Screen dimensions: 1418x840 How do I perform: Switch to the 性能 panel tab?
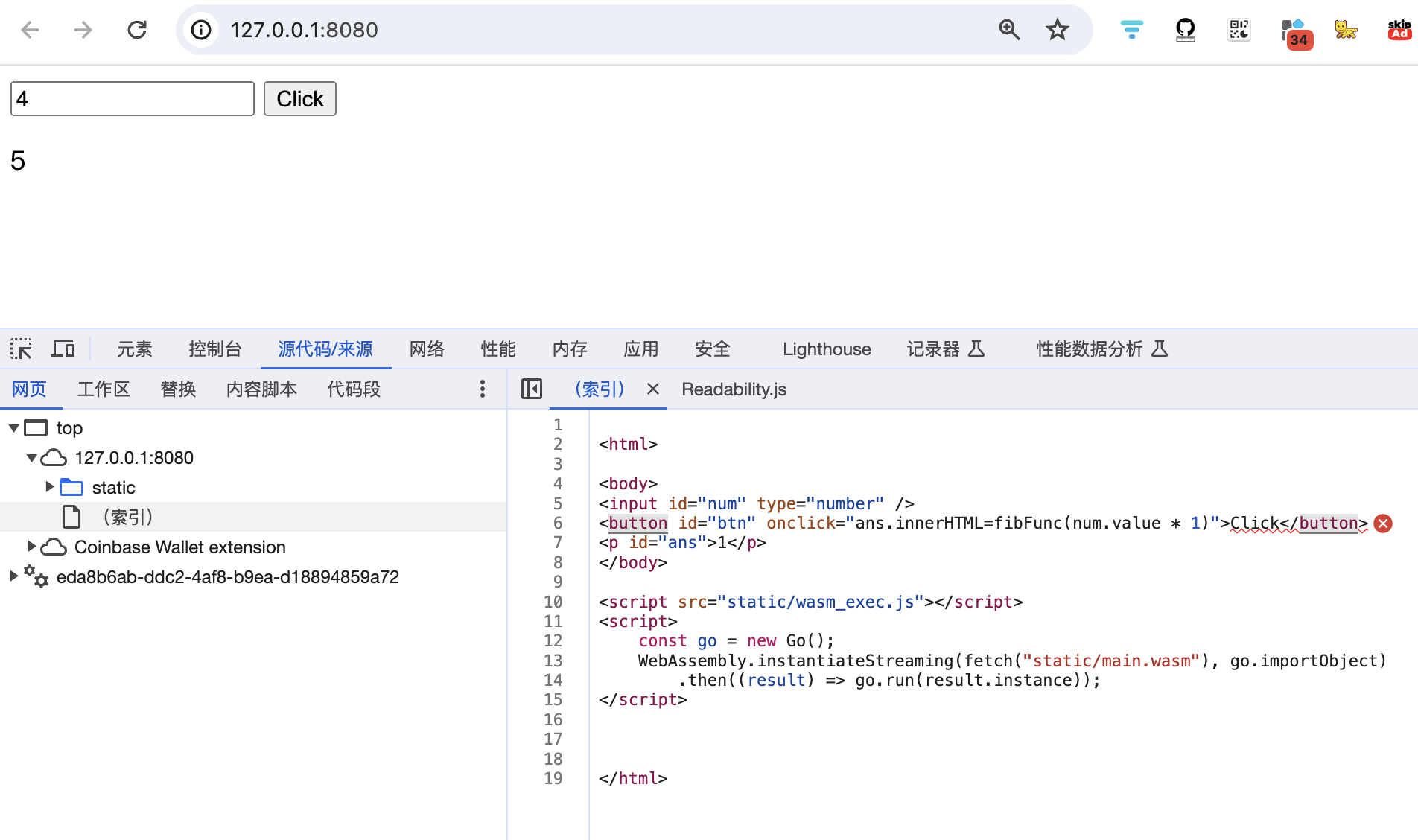click(498, 349)
